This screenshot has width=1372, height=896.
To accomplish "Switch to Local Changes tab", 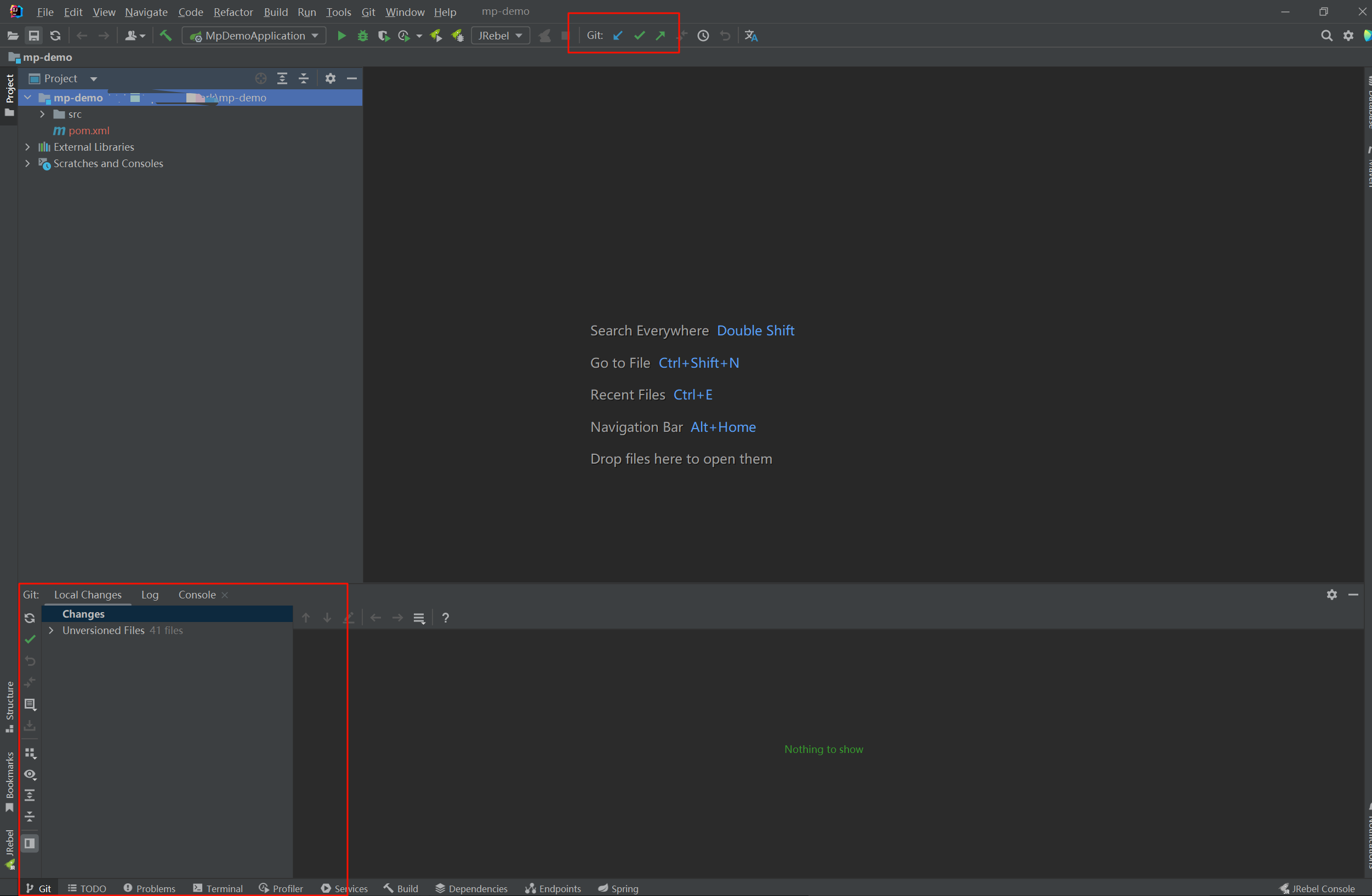I will [88, 595].
